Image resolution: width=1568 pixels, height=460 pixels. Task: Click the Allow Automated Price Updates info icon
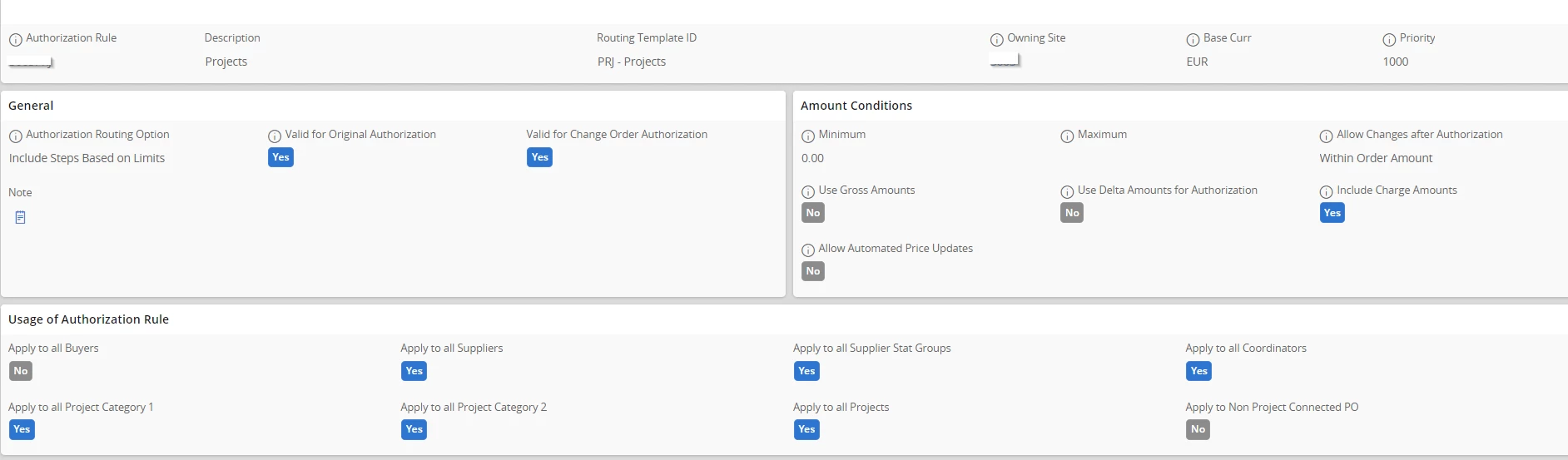(807, 250)
